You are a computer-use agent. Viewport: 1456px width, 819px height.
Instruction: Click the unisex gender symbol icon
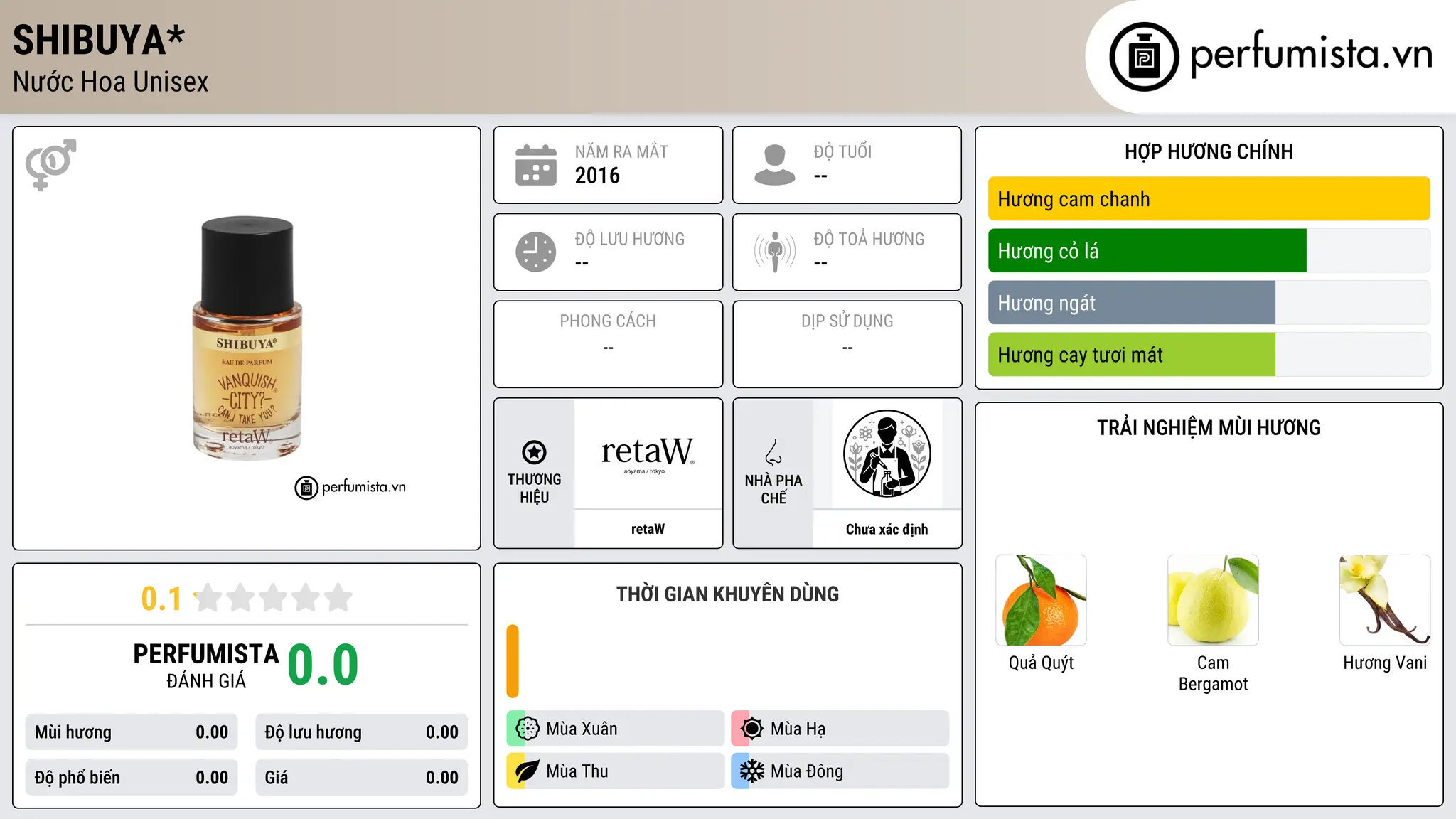(50, 165)
